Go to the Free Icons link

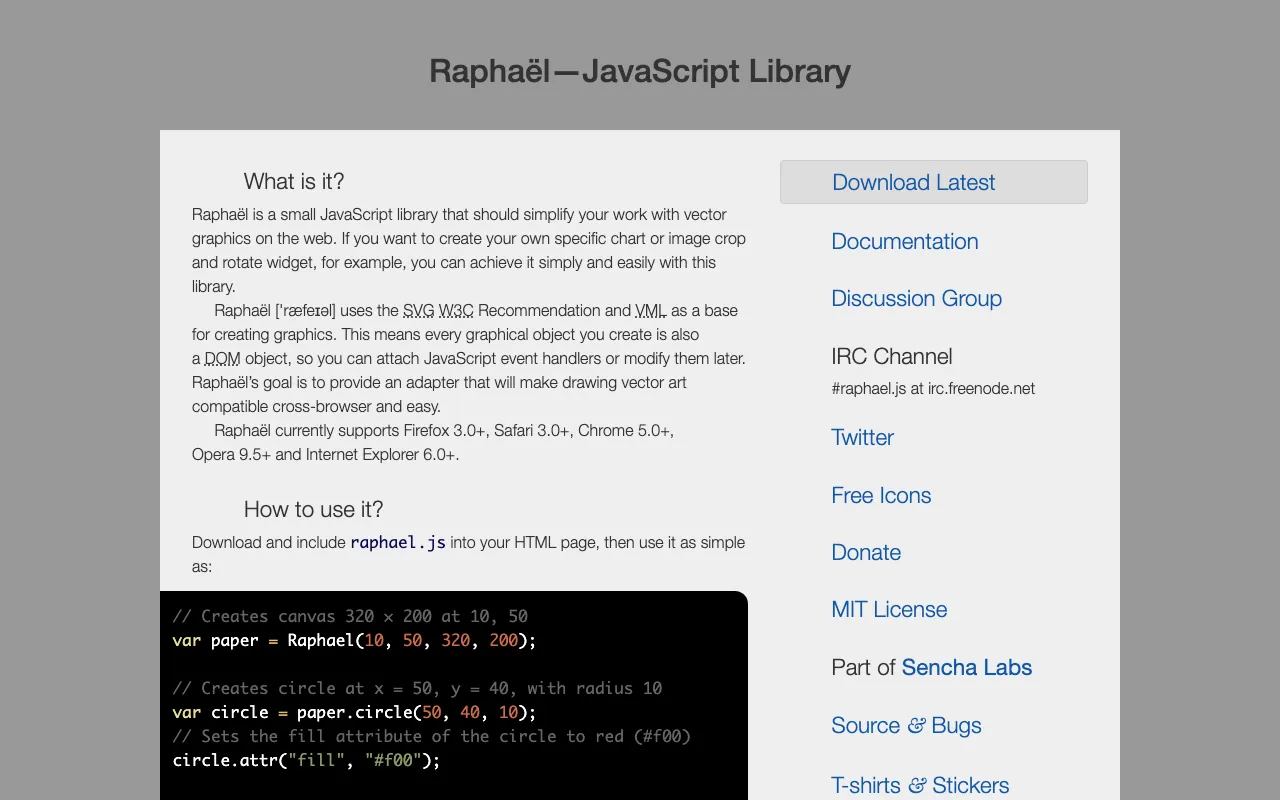881,495
